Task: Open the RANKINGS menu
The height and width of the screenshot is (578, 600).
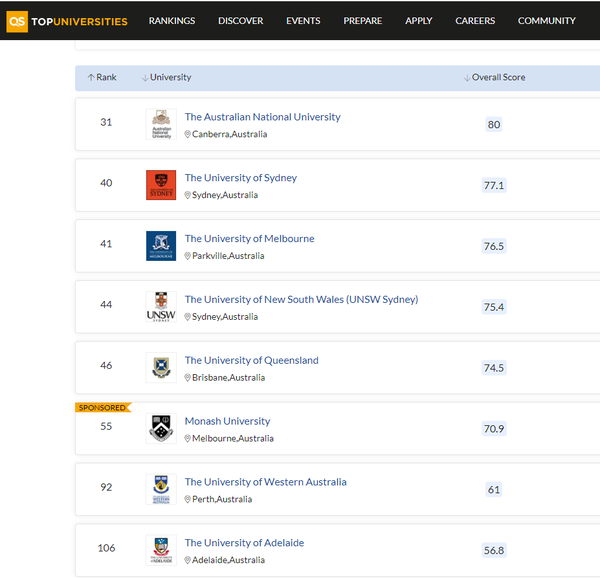Action: tap(172, 21)
